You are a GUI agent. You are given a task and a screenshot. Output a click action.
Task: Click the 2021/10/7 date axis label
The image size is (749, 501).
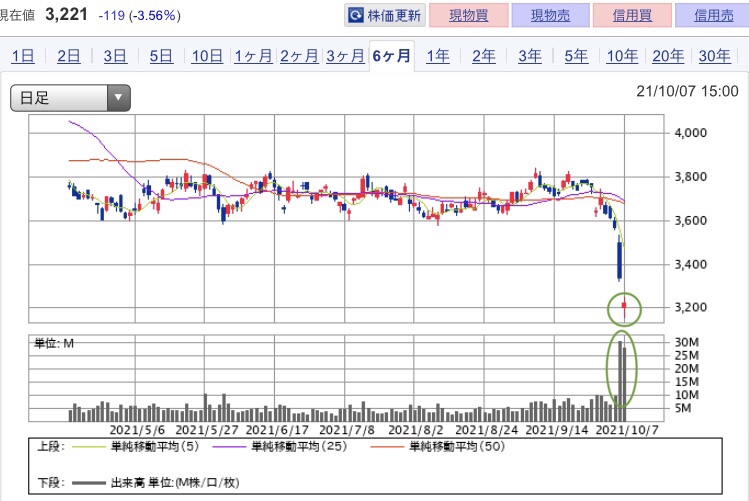click(627, 430)
